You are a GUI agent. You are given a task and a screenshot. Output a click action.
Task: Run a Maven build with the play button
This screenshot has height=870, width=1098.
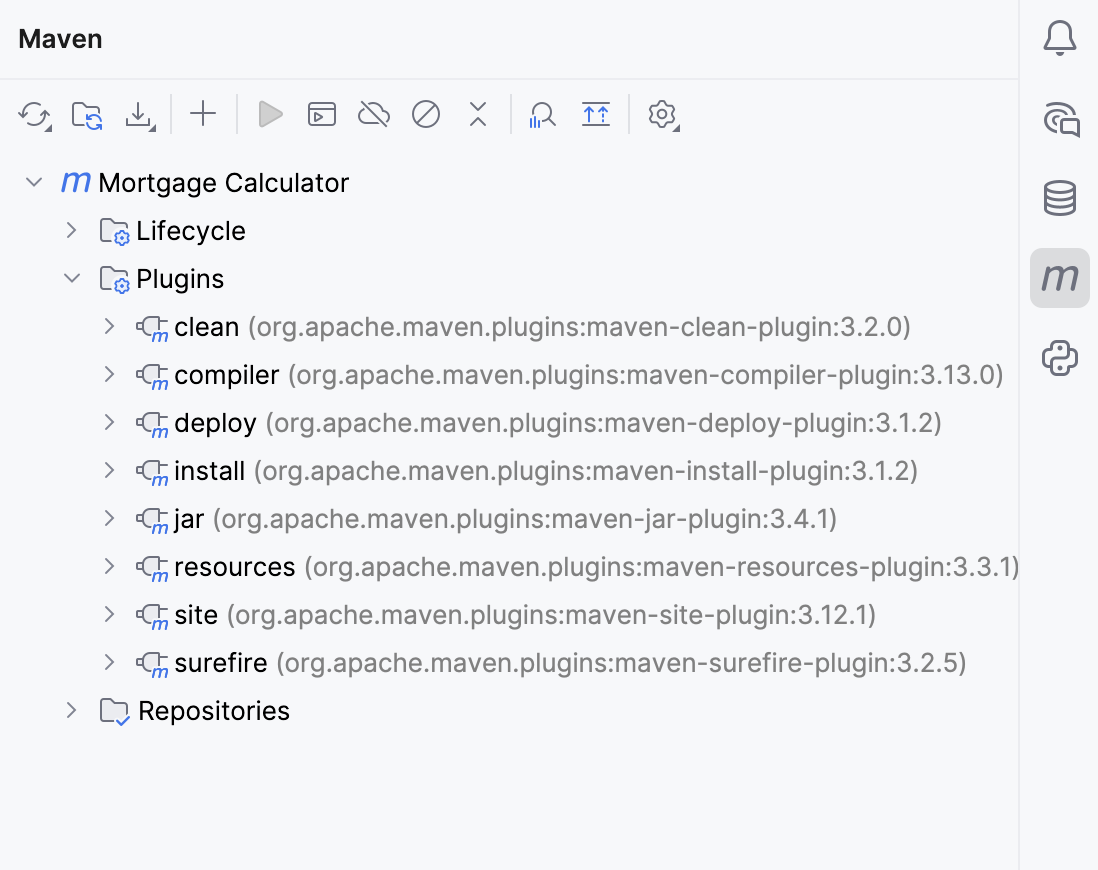click(269, 114)
